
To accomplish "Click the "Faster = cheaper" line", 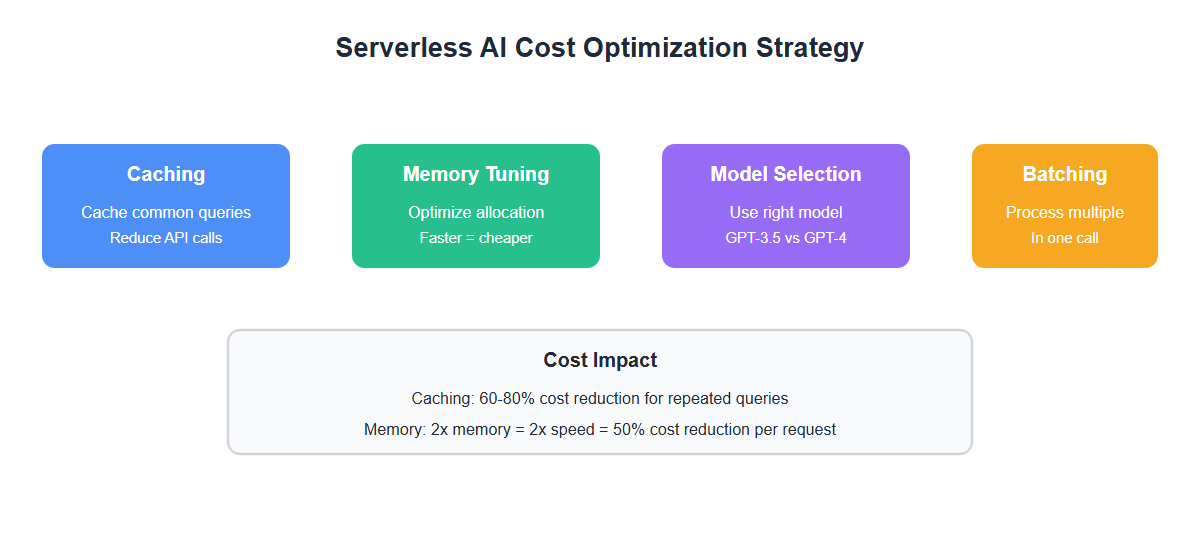I will [476, 238].
